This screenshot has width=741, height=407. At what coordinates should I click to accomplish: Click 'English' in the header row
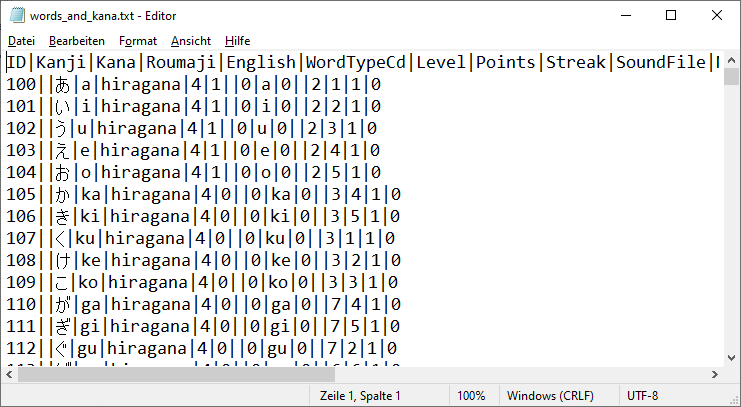pyautogui.click(x=261, y=62)
